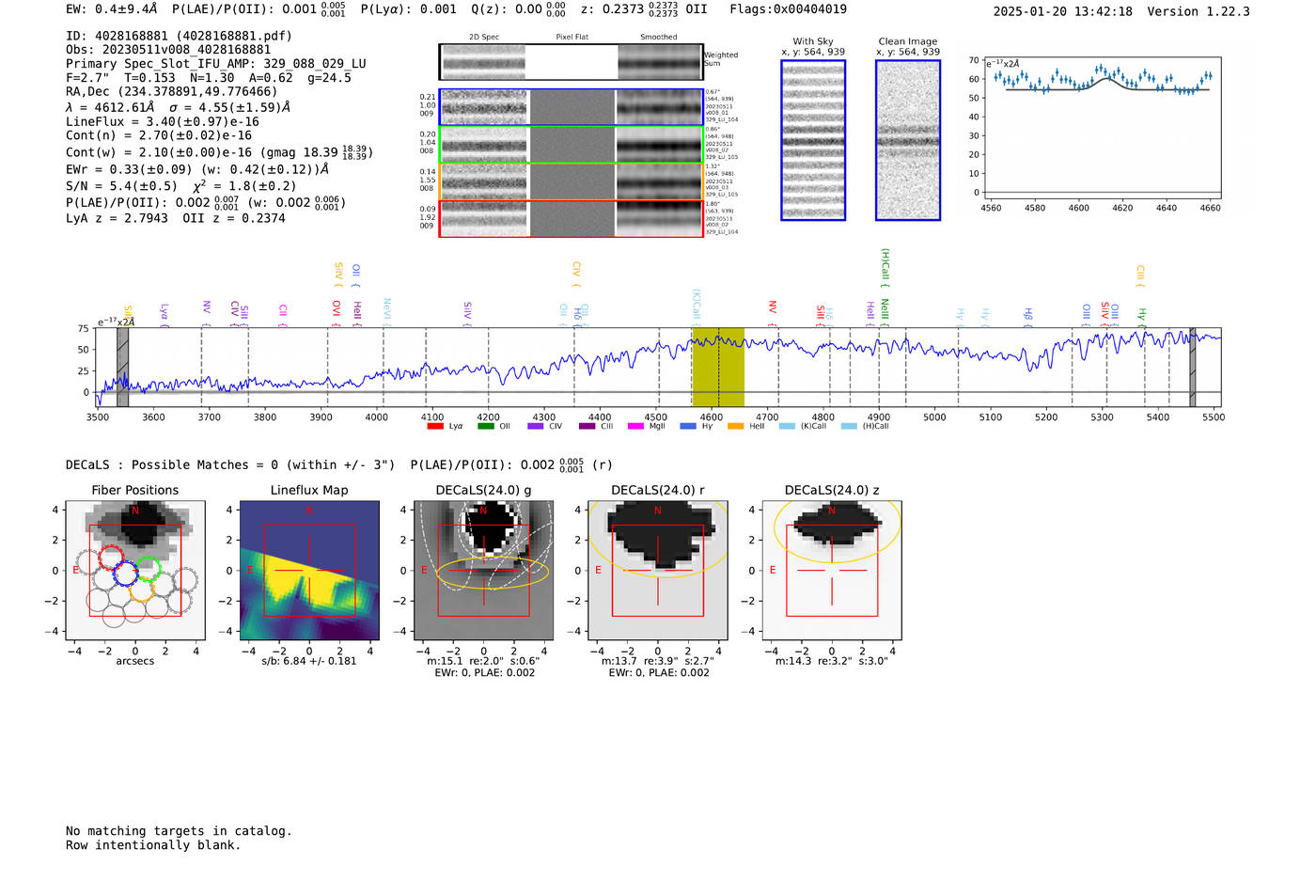The height and width of the screenshot is (896, 1316).
Task: Open the DECaLS(24.0) g image
Action: [x=484, y=570]
